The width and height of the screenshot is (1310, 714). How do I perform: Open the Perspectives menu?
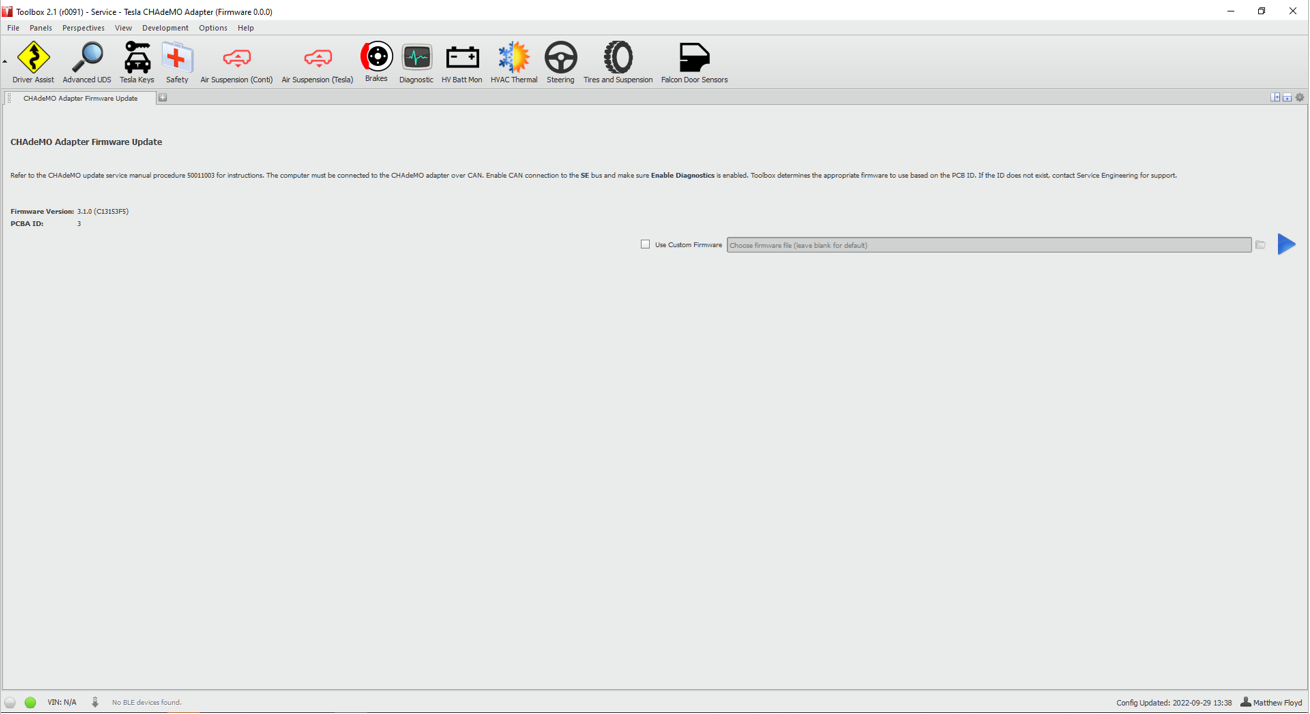(x=83, y=28)
